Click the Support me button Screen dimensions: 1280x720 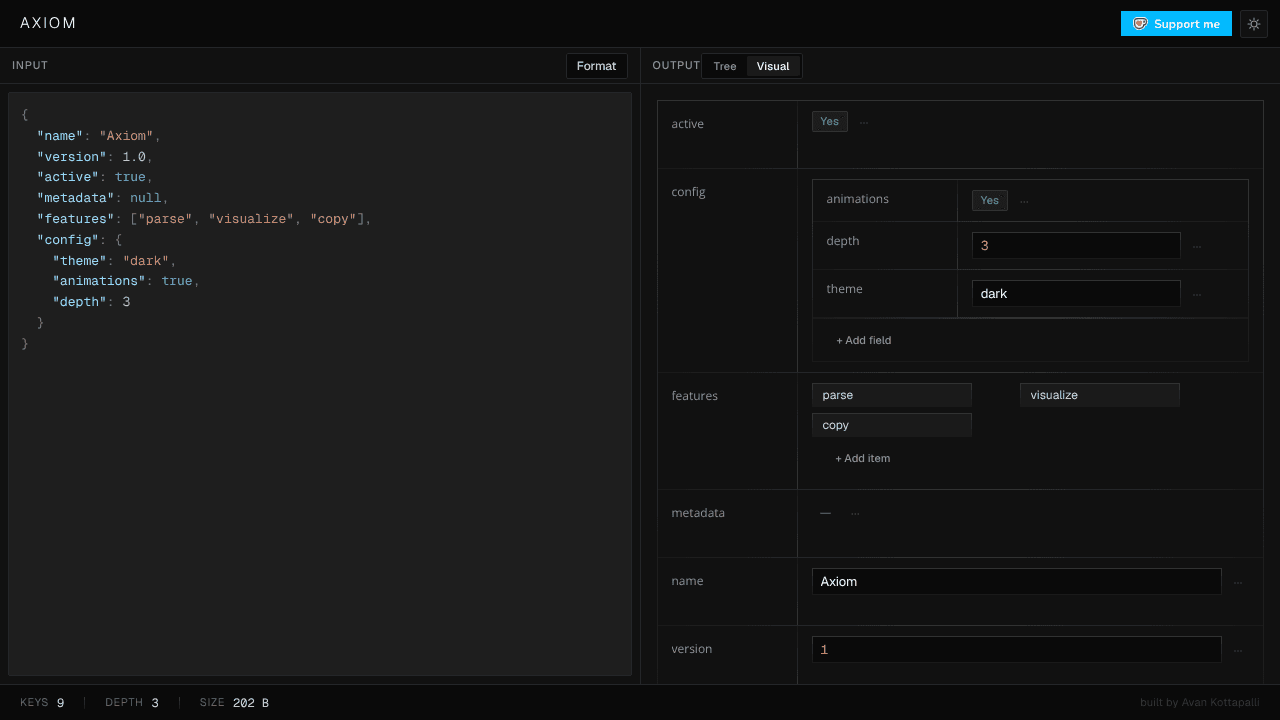1176,24
